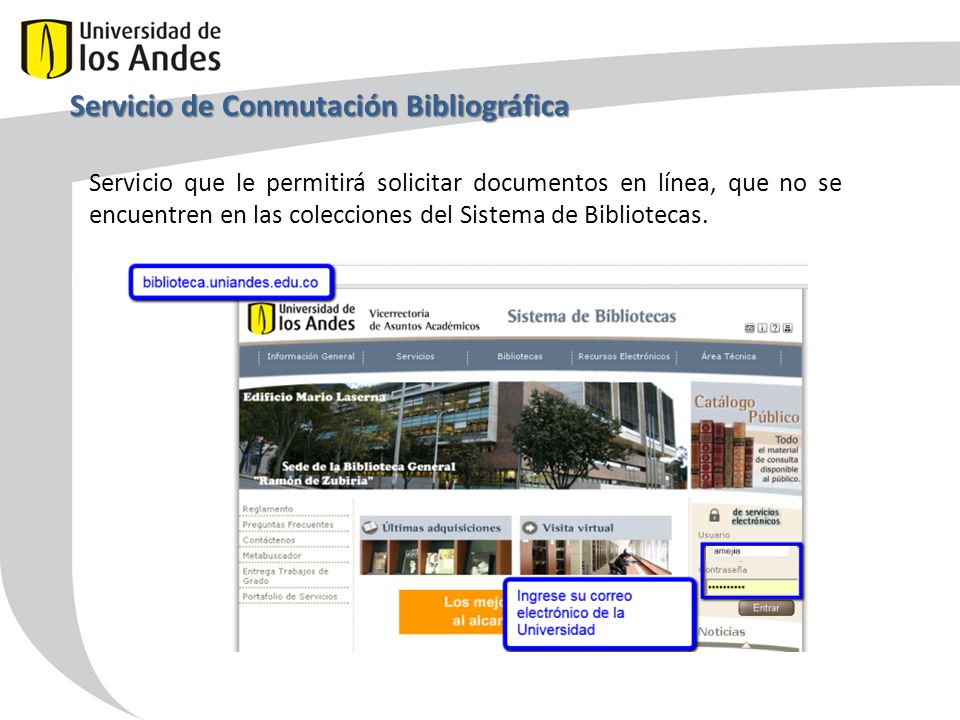Viewport: 960px width, 720px height.
Task: Click the Últimas adquisiciones book thumbnails
Action: (435, 557)
